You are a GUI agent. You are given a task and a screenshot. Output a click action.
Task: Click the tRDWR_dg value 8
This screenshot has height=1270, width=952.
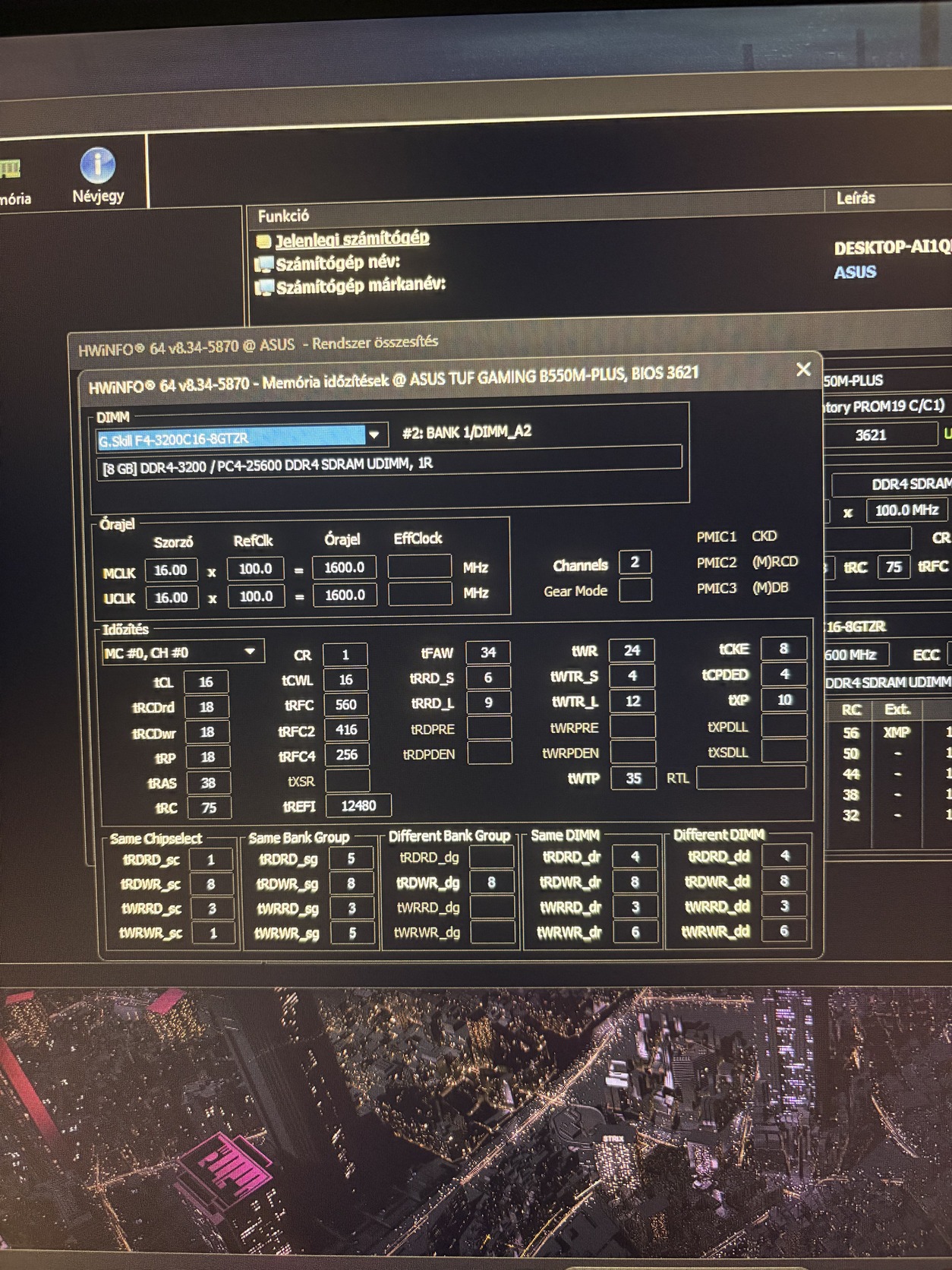click(x=491, y=882)
